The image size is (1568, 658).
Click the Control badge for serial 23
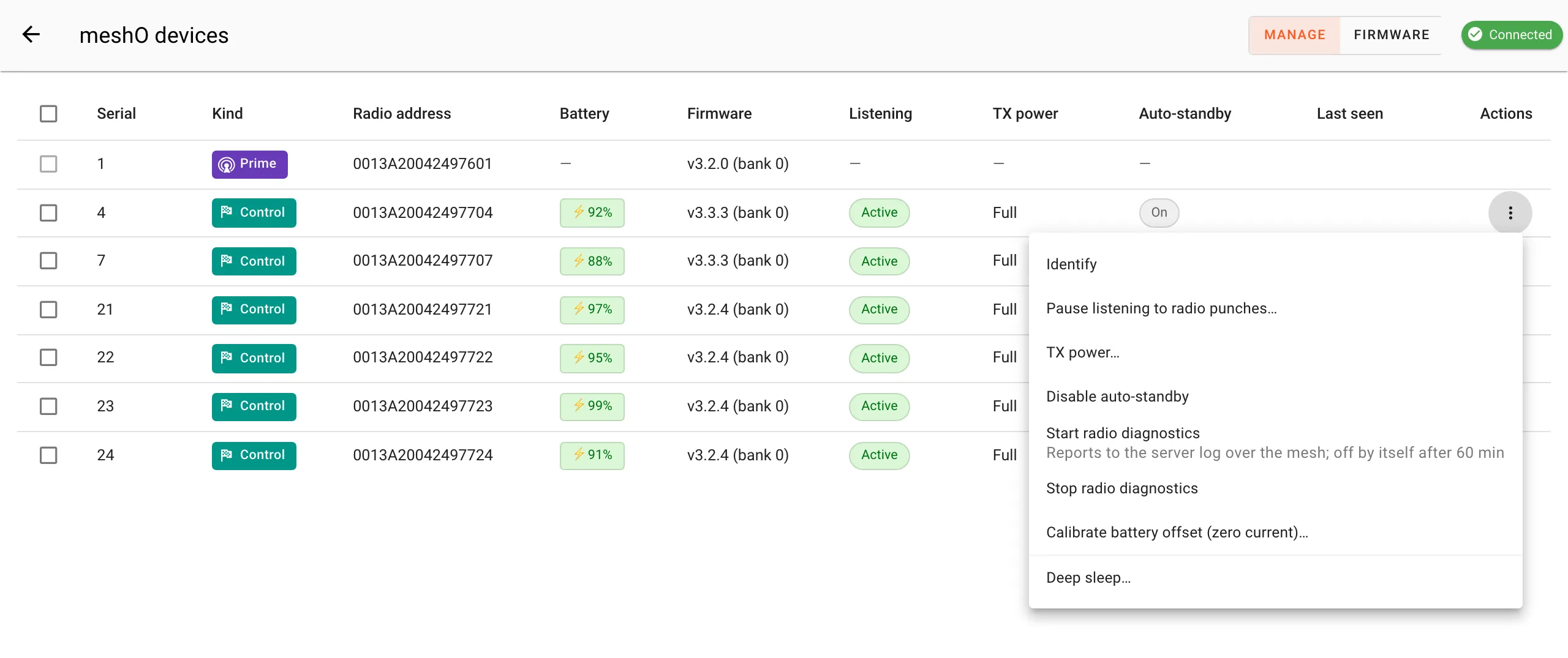(254, 406)
